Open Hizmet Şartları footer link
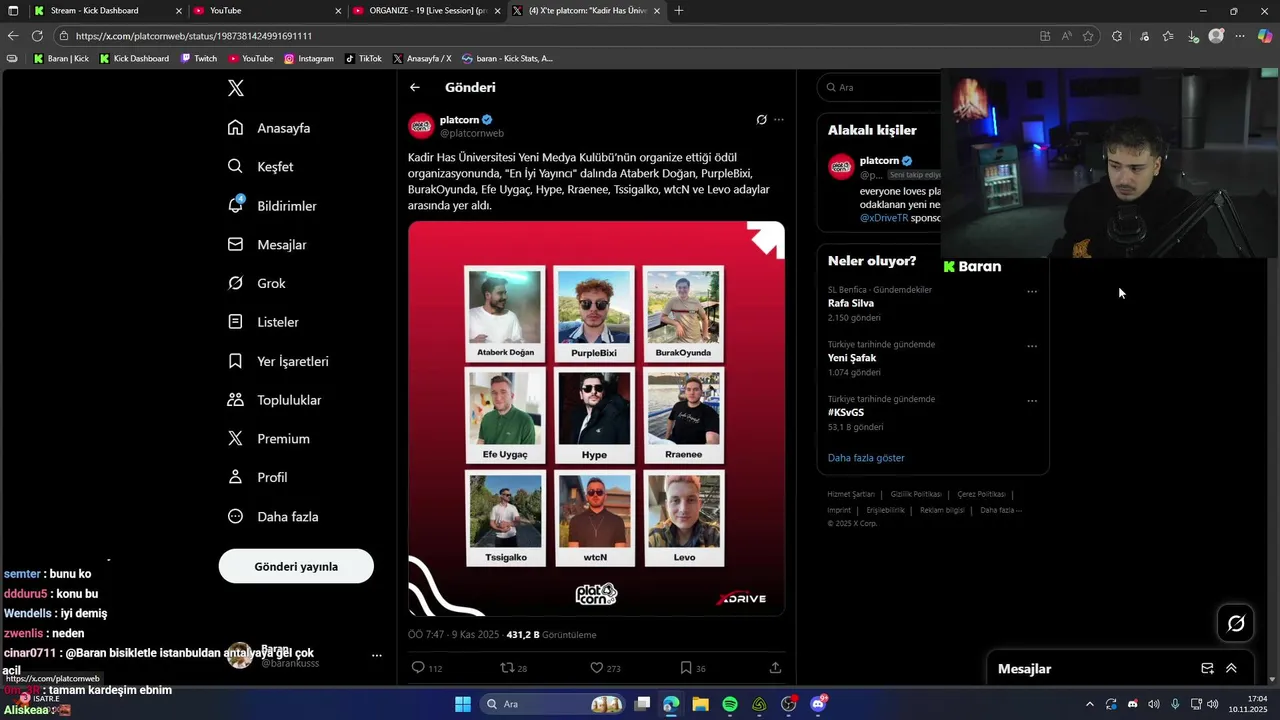 click(851, 494)
